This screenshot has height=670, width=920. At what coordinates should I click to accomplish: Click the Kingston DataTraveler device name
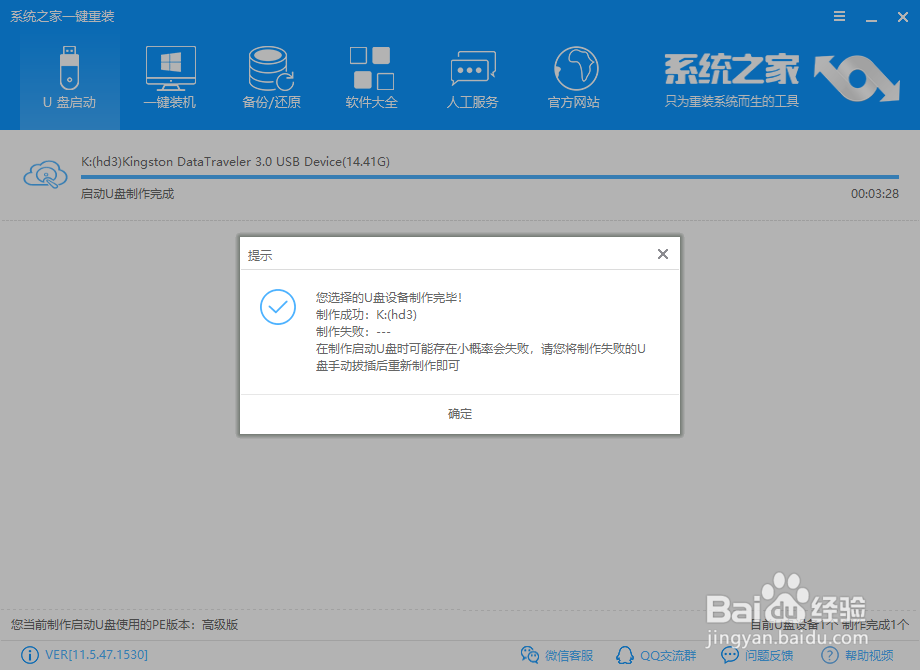(235, 161)
